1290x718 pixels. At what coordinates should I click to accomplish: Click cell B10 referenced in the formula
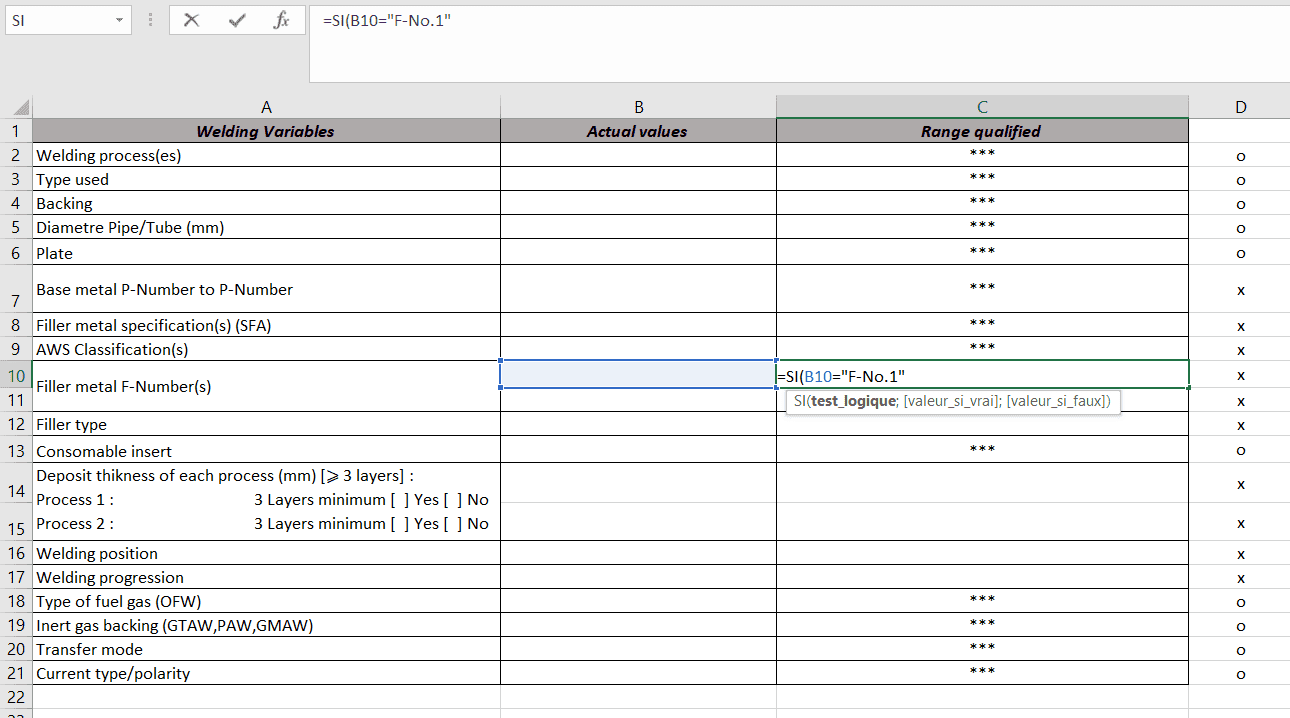point(638,374)
